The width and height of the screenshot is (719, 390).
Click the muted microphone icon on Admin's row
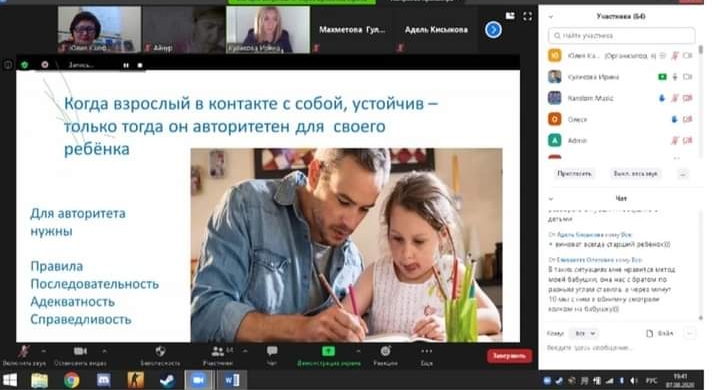[675, 140]
